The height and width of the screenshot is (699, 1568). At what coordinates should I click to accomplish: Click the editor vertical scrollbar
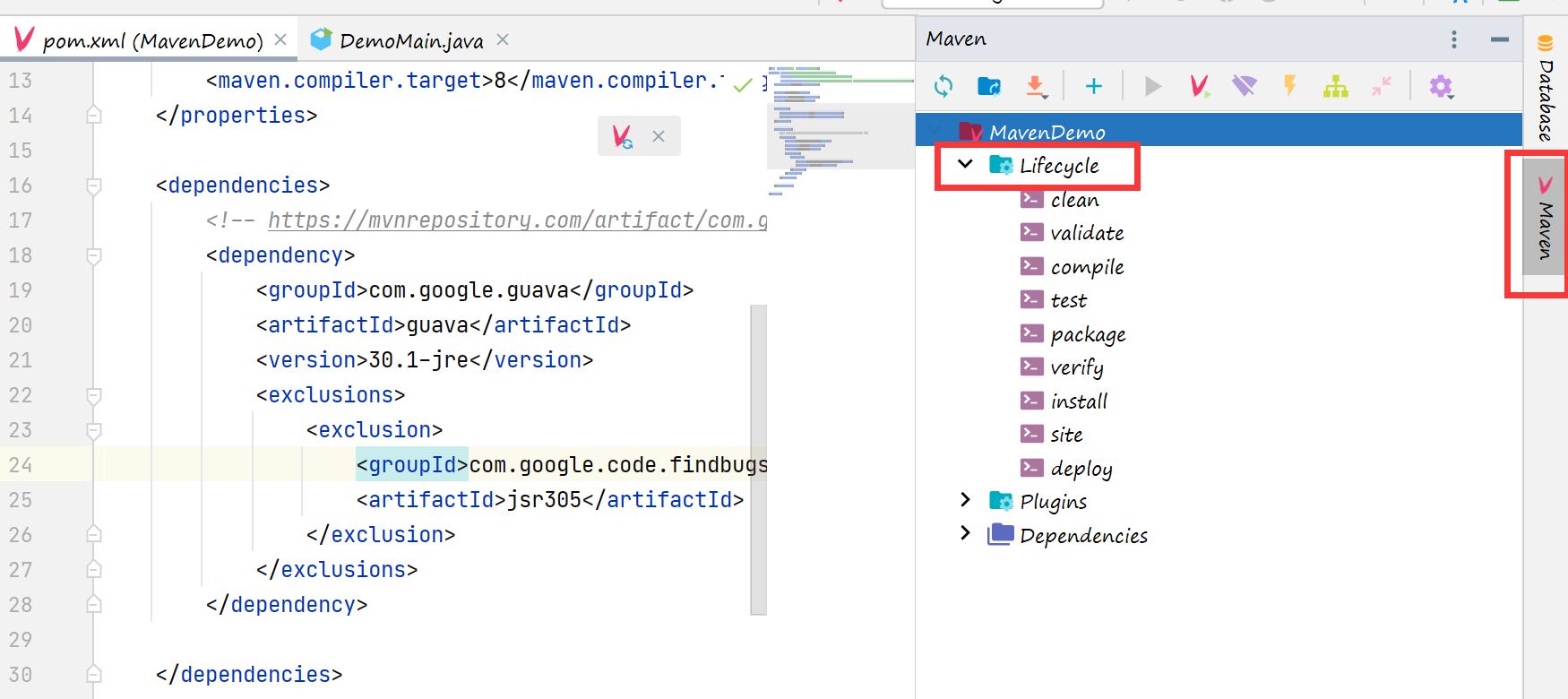[x=759, y=460]
